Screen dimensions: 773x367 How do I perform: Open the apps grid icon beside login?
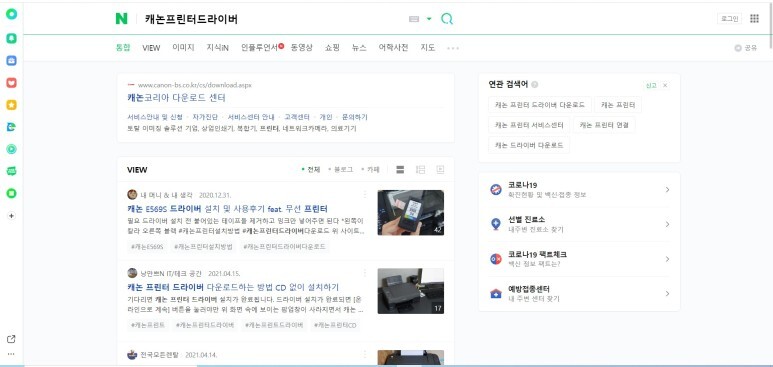[x=754, y=19]
